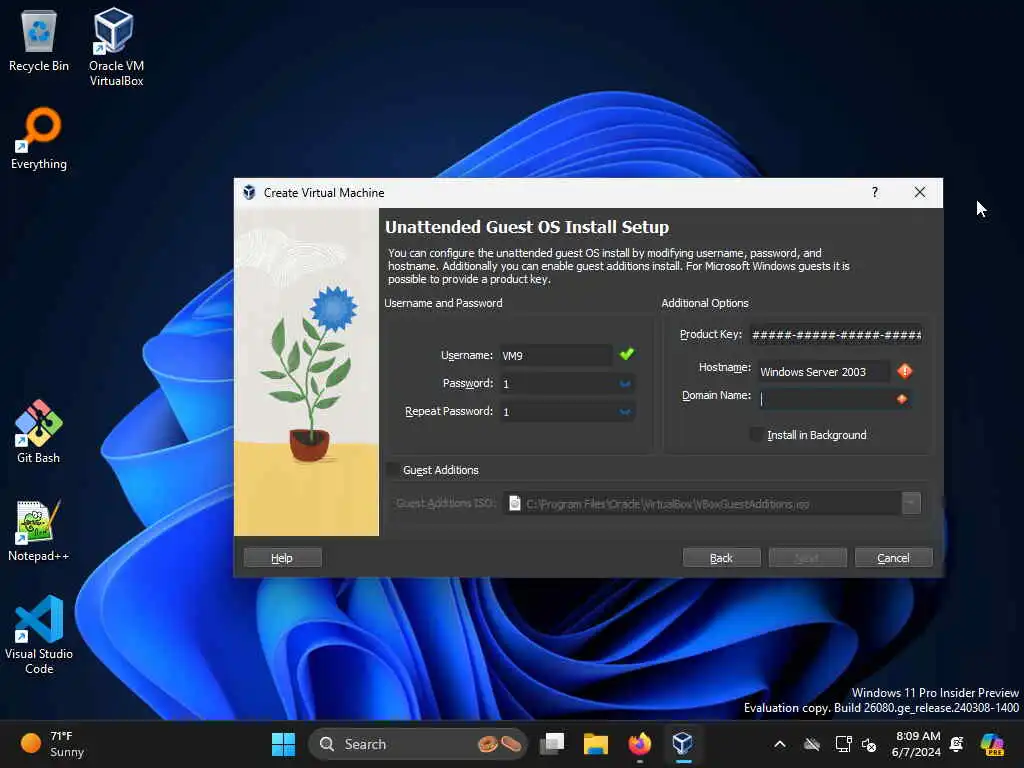
Task: Click the Cancel button
Action: 893,558
